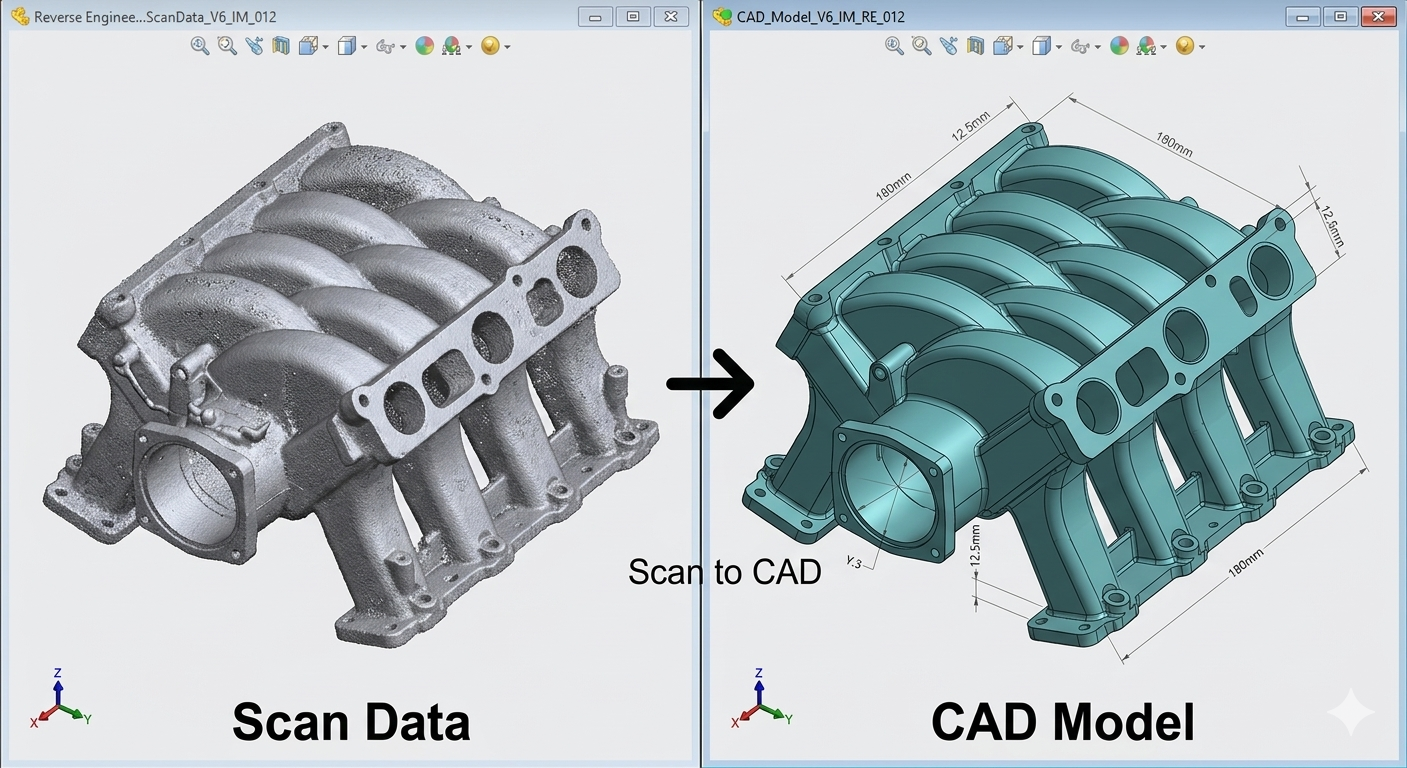
Task: Click the CAD_Model_V6_IM_RE_012 title bar
Action: 1000,17
